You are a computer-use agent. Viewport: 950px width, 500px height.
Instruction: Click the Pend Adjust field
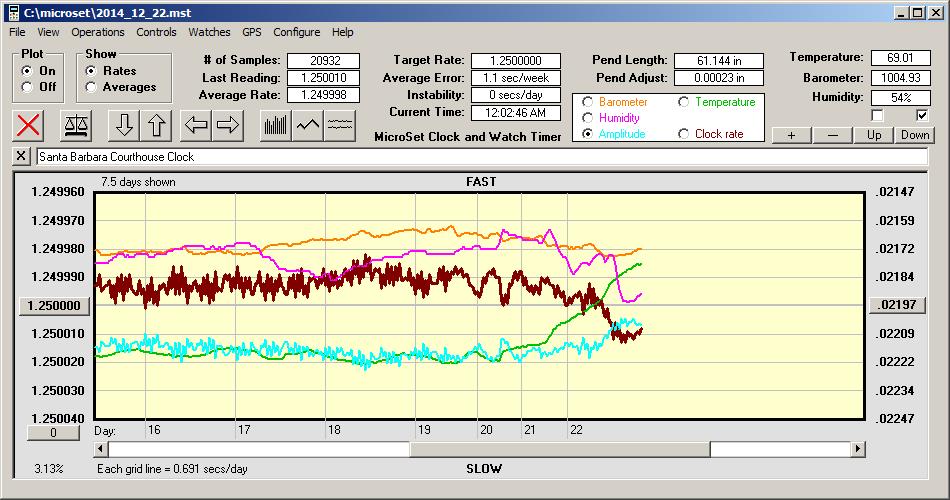tap(719, 78)
